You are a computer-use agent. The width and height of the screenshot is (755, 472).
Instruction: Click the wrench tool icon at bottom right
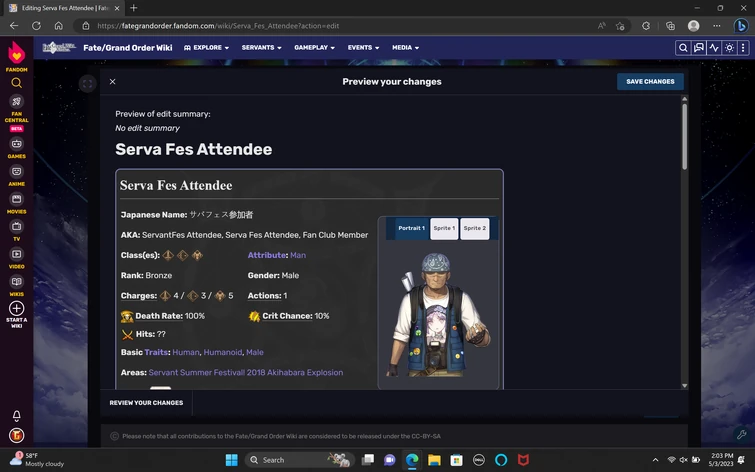point(742,434)
